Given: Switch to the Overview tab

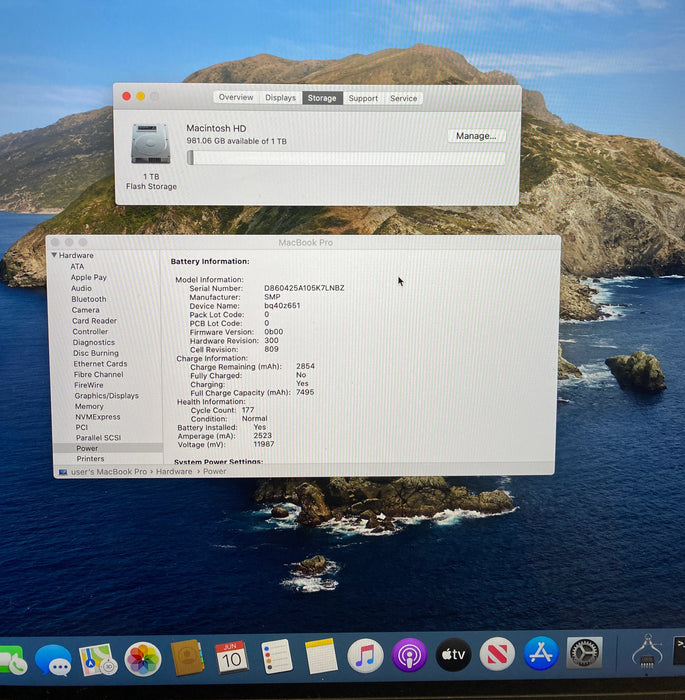Looking at the screenshot, I should click(x=236, y=97).
